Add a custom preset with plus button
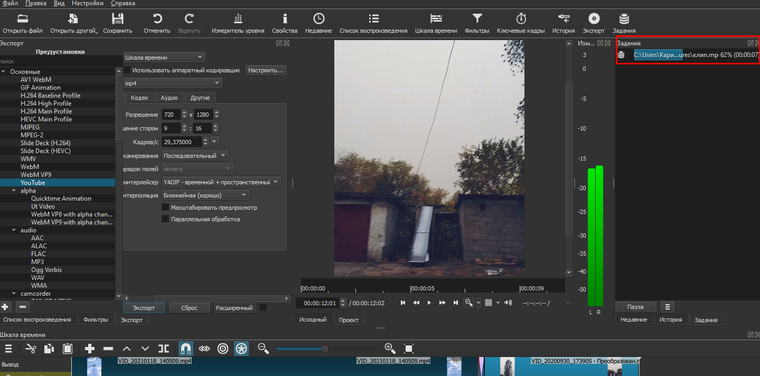Viewport: 760px width, 376px height. [x=5, y=307]
